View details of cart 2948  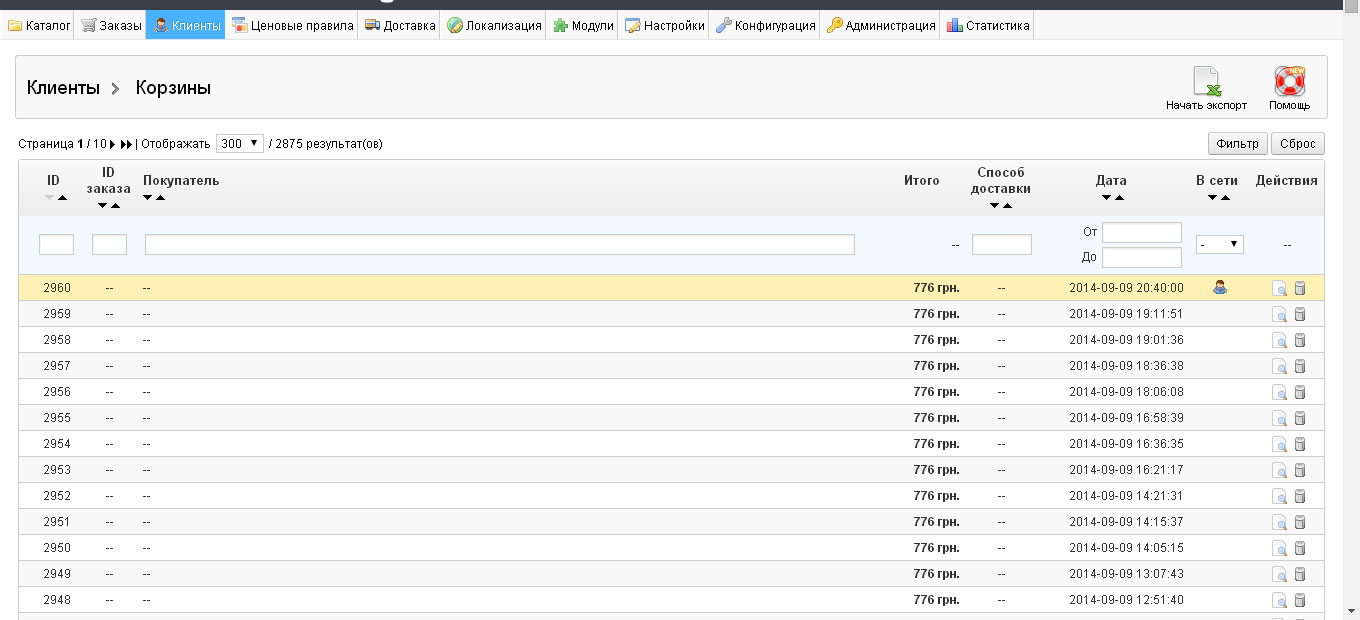pos(1279,600)
